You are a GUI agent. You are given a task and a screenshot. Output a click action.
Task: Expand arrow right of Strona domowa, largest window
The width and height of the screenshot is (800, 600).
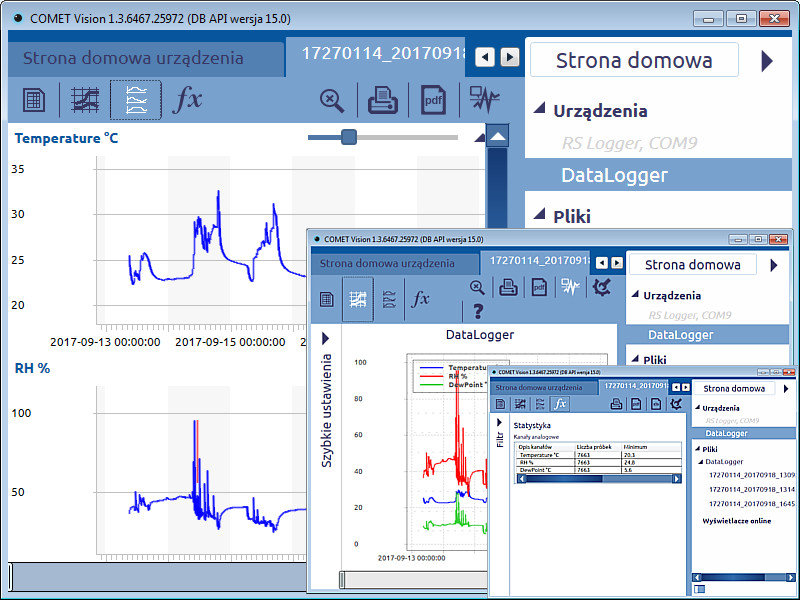pos(767,61)
